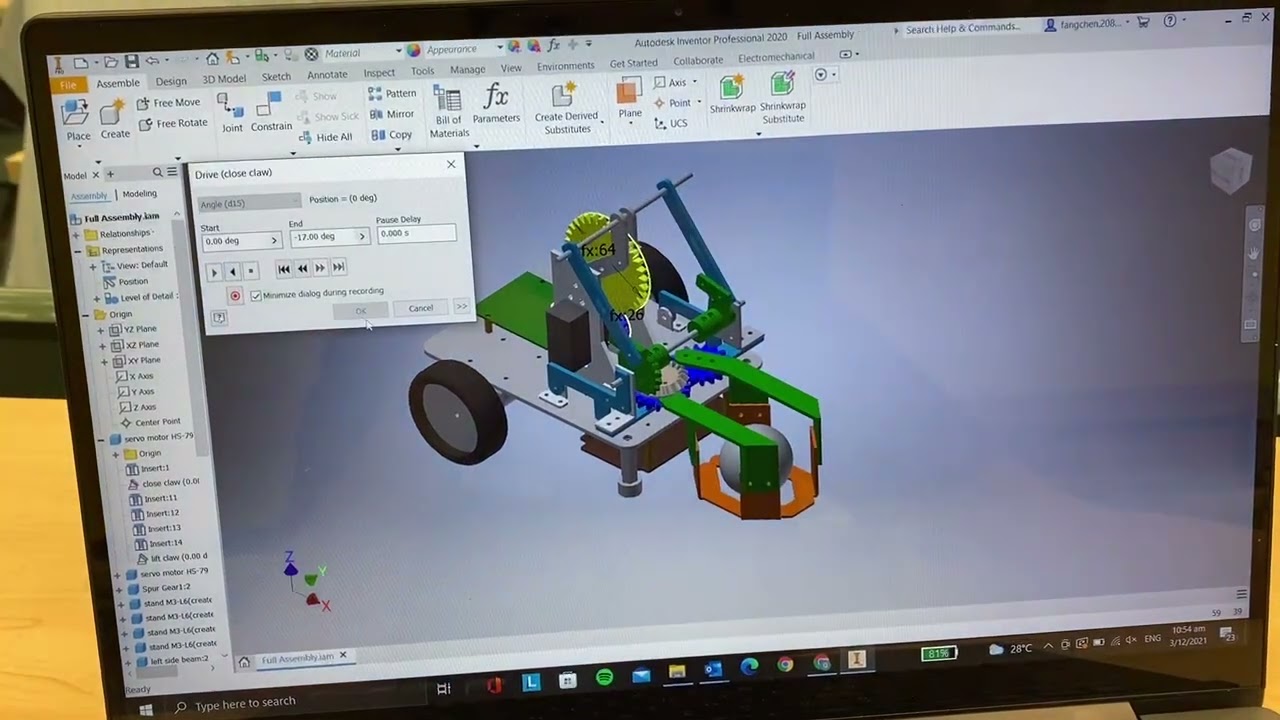Select the lift claw constraint in browser

coord(172,558)
